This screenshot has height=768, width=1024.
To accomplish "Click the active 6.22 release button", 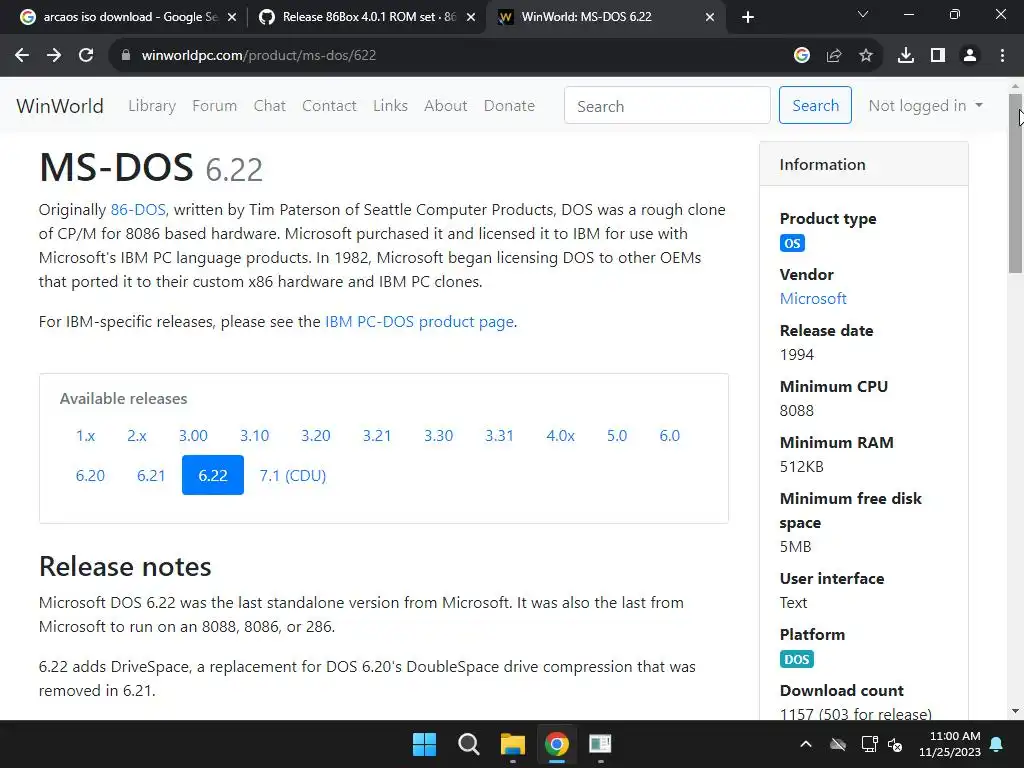I will point(213,475).
